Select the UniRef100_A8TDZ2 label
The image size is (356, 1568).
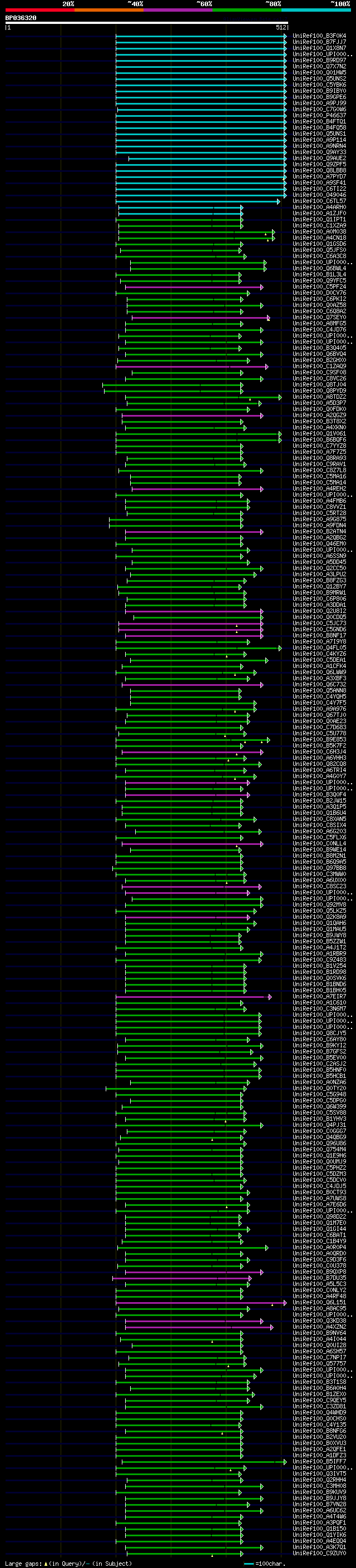pyautogui.click(x=319, y=397)
